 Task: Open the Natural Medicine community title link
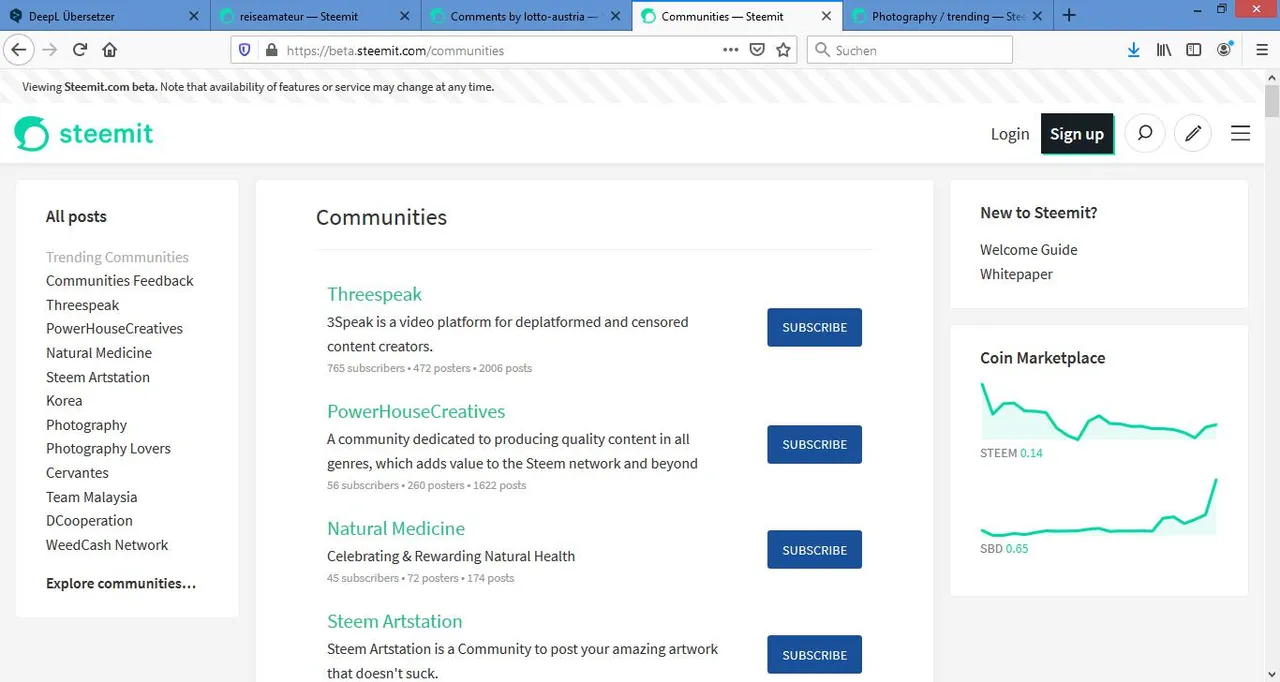pyautogui.click(x=396, y=528)
